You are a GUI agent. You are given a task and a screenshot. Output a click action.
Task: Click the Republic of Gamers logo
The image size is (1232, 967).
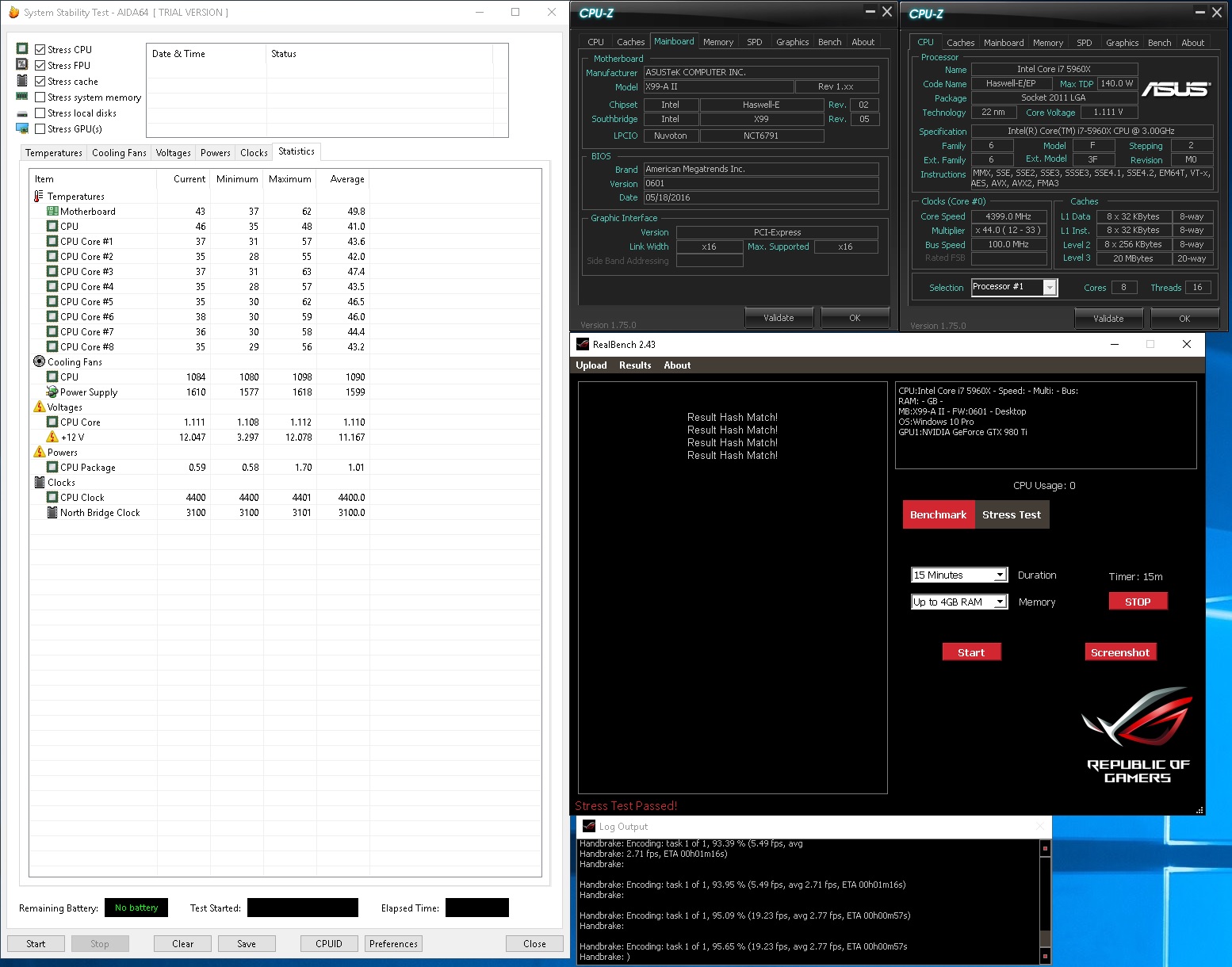click(x=1138, y=735)
